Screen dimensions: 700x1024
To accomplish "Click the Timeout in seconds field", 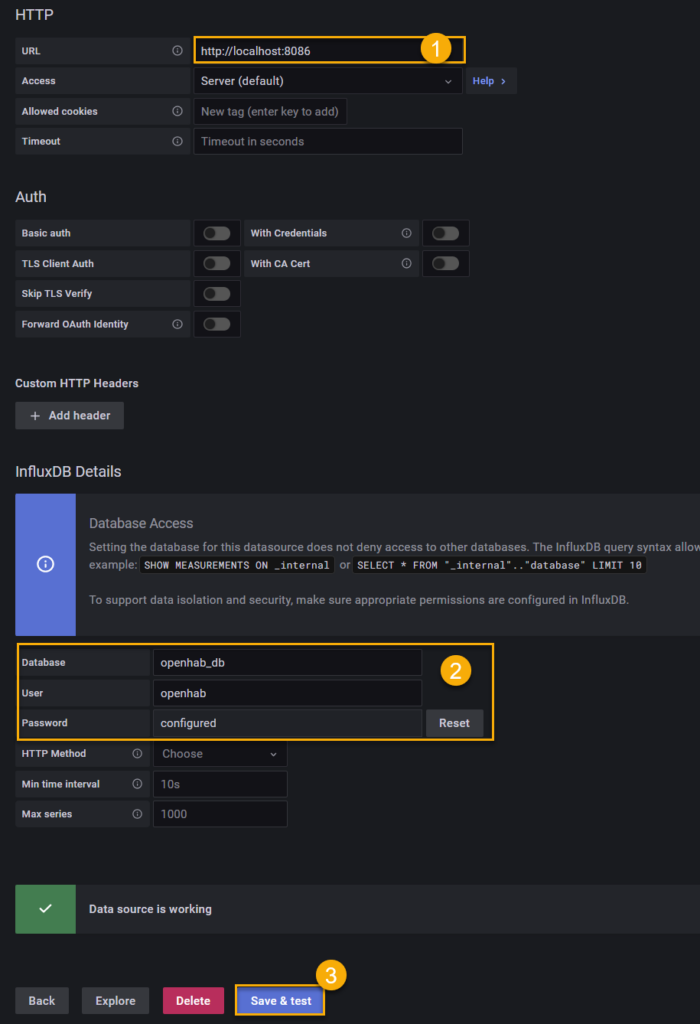I will pyautogui.click(x=328, y=141).
